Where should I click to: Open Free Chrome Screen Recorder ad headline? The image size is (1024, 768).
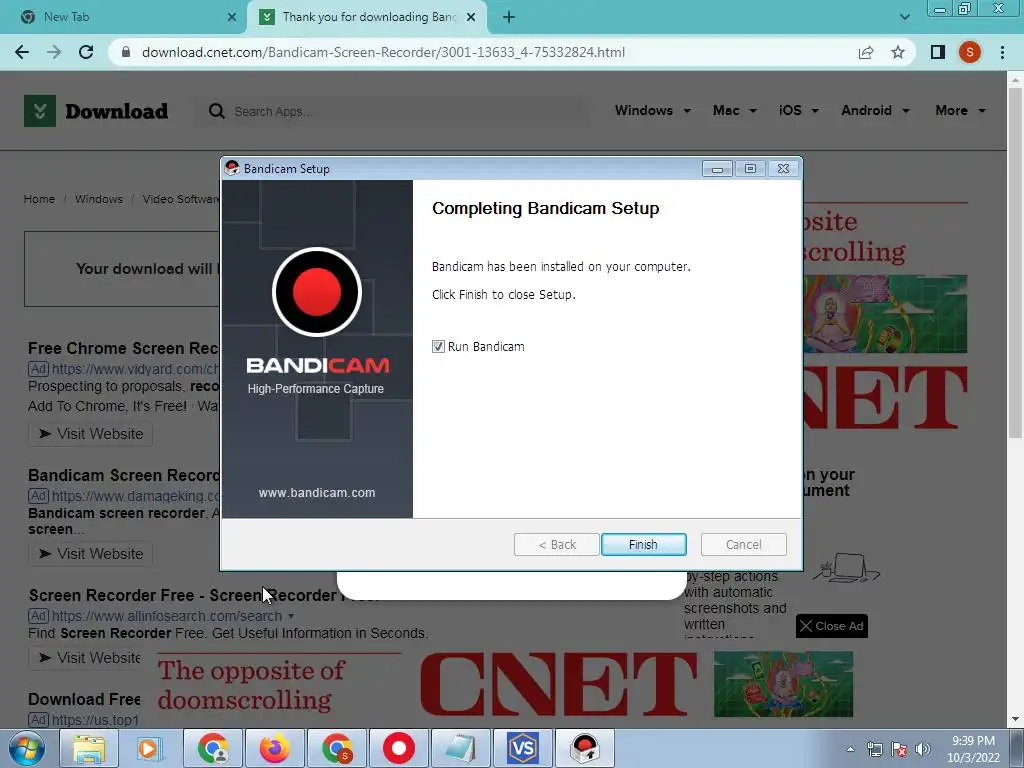coord(123,348)
